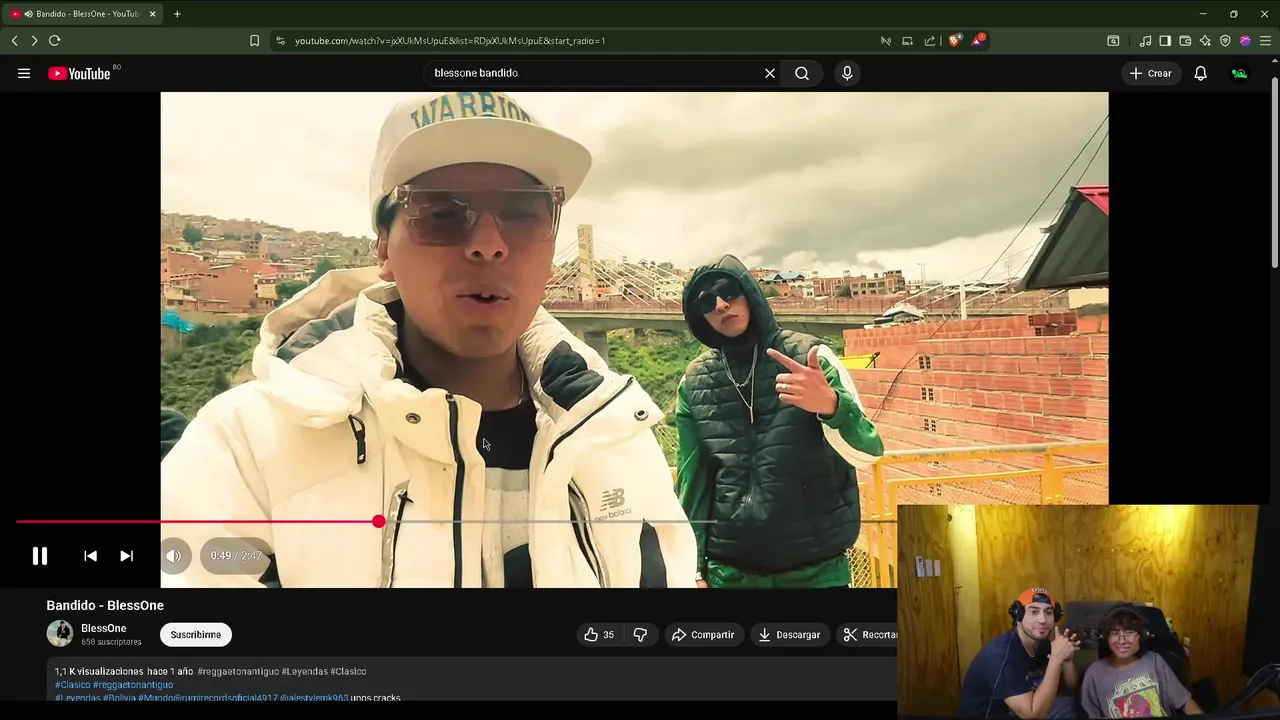
Task: Open site settings icon left of the URL
Action: [x=281, y=41]
